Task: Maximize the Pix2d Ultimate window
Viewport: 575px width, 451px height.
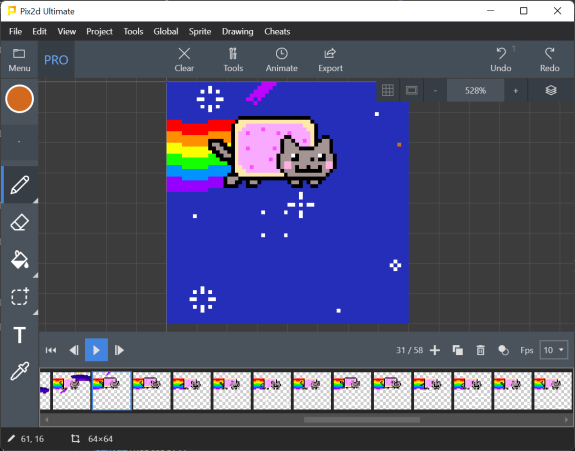Action: pyautogui.click(x=524, y=11)
